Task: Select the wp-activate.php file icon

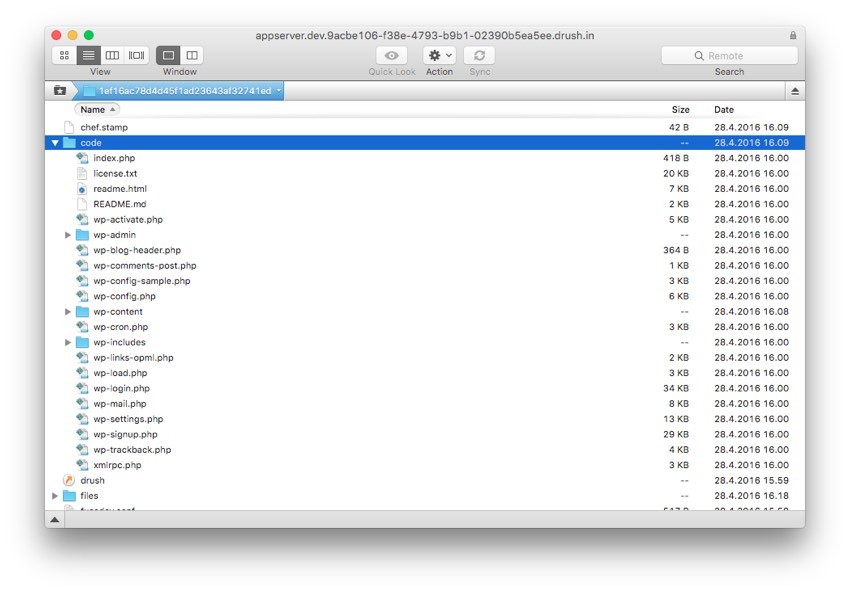Action: click(82, 220)
